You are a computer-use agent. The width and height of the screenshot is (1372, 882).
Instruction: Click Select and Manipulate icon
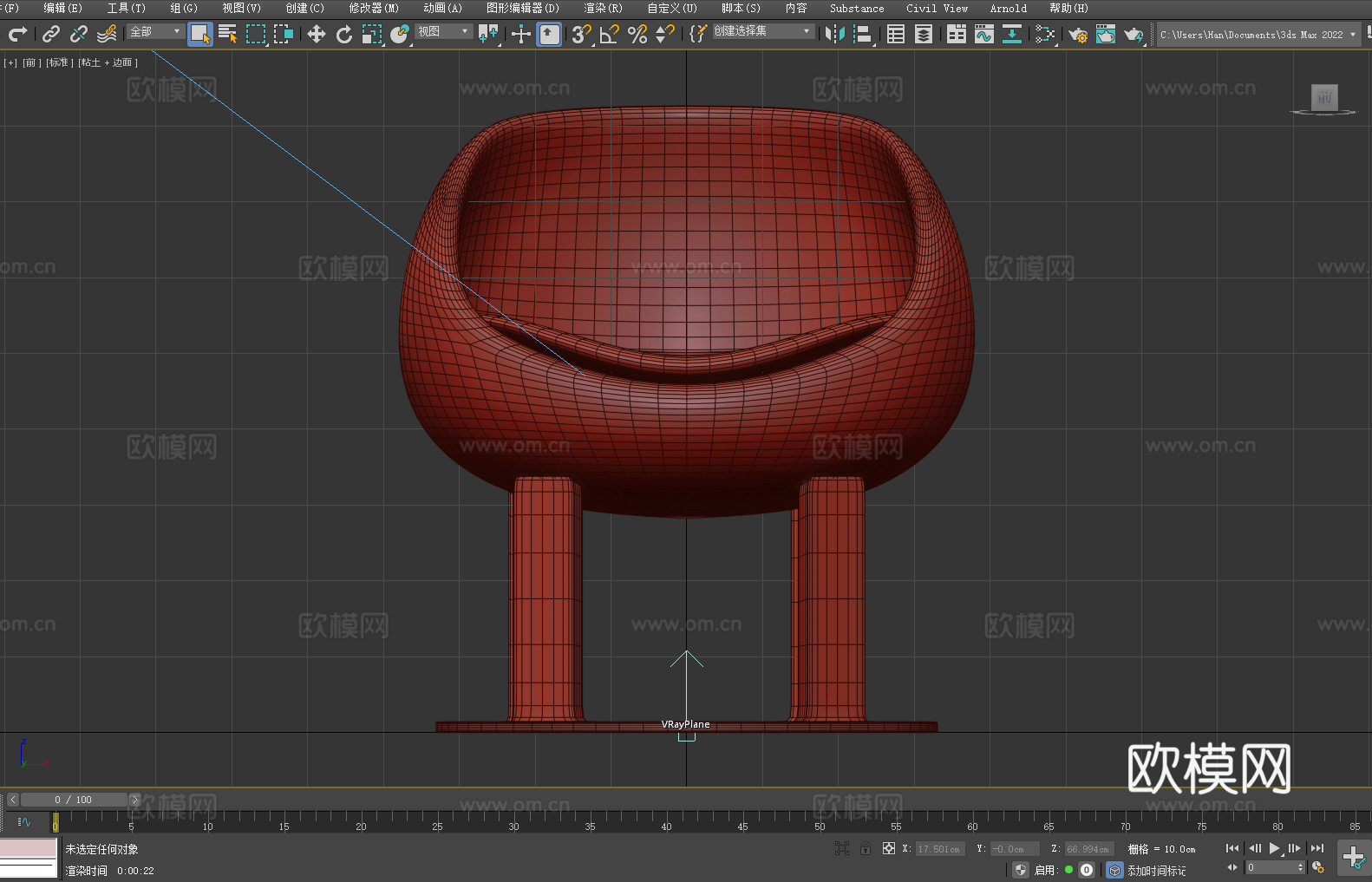(x=520, y=34)
